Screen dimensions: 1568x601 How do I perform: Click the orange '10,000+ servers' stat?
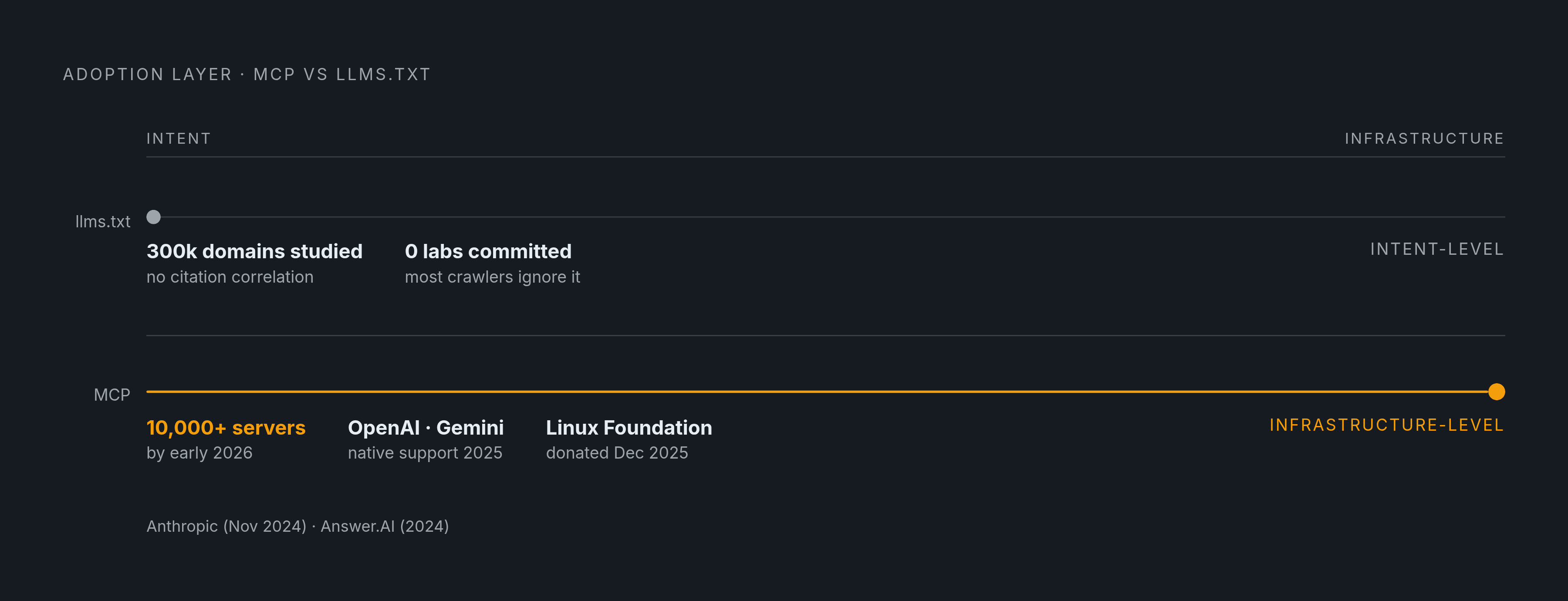[226, 428]
